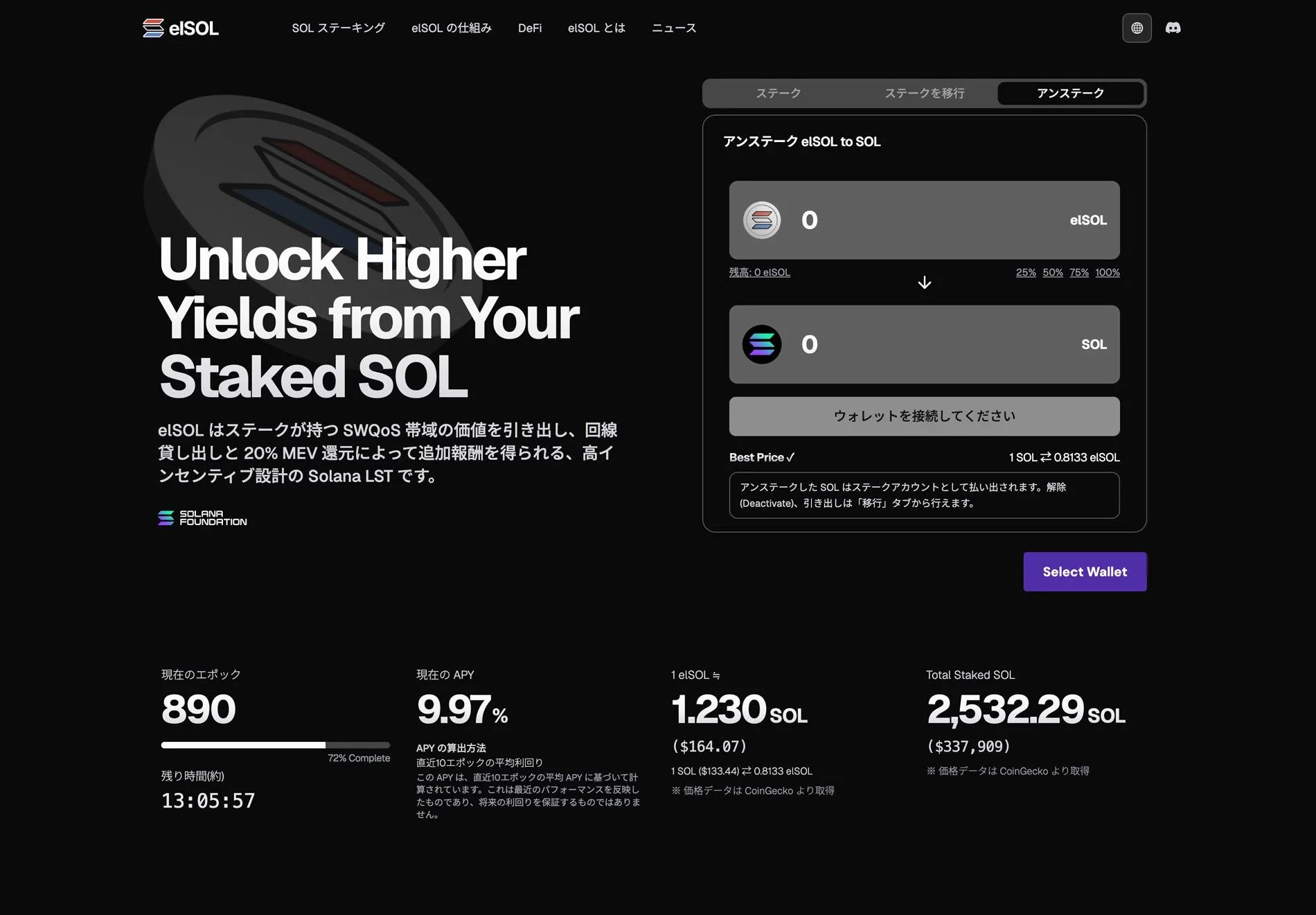The height and width of the screenshot is (915, 1316).
Task: Click the ウォレットを接続してください button
Action: 924,416
